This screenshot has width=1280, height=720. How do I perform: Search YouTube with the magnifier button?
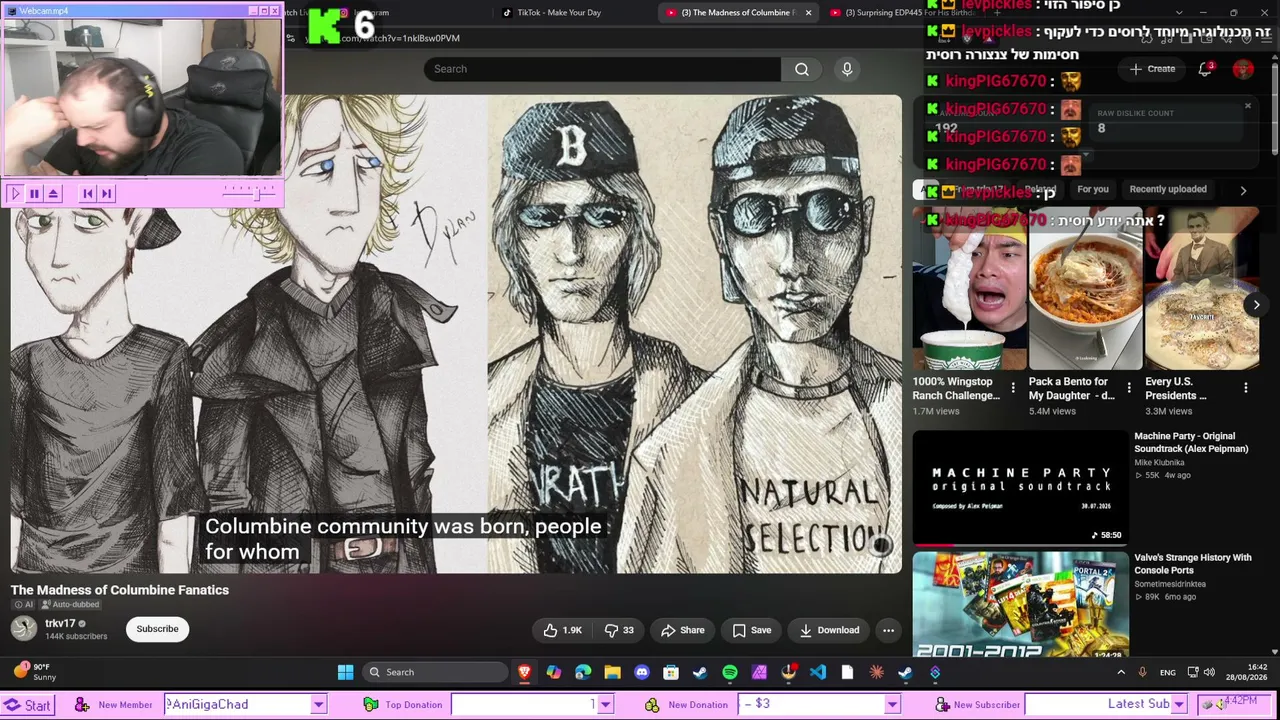(802, 69)
